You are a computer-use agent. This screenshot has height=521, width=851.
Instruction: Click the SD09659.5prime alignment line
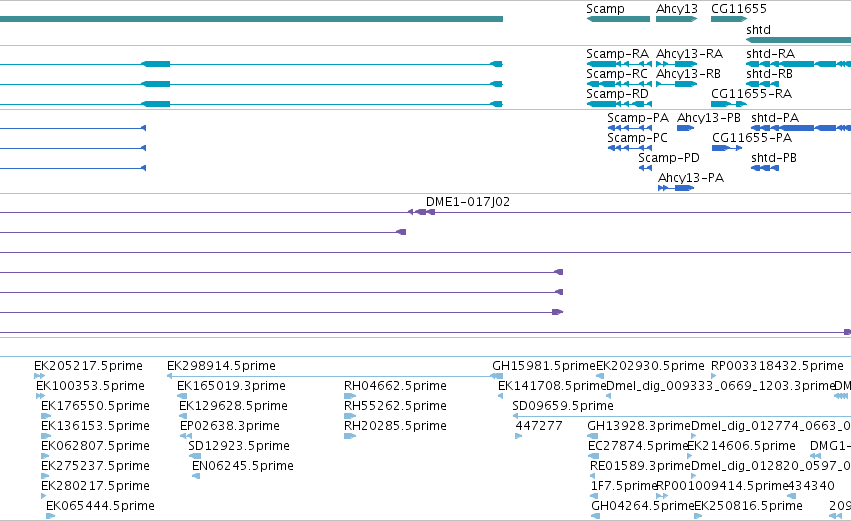click(x=682, y=416)
